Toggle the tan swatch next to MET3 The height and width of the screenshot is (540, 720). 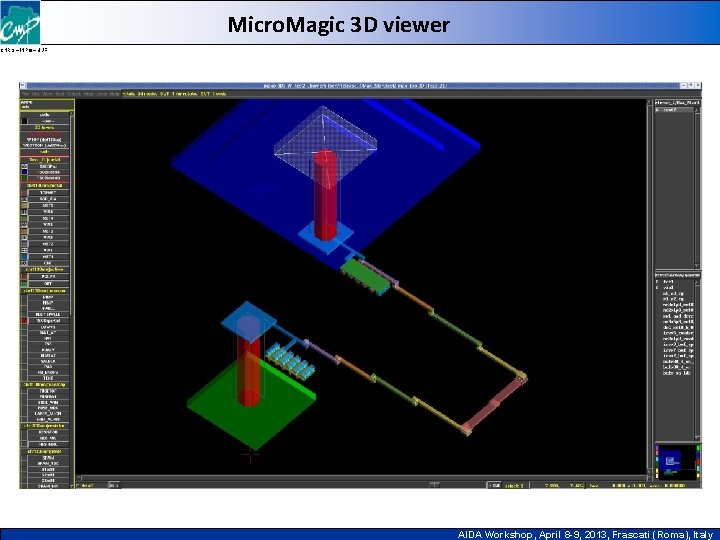pyautogui.click(x=24, y=231)
